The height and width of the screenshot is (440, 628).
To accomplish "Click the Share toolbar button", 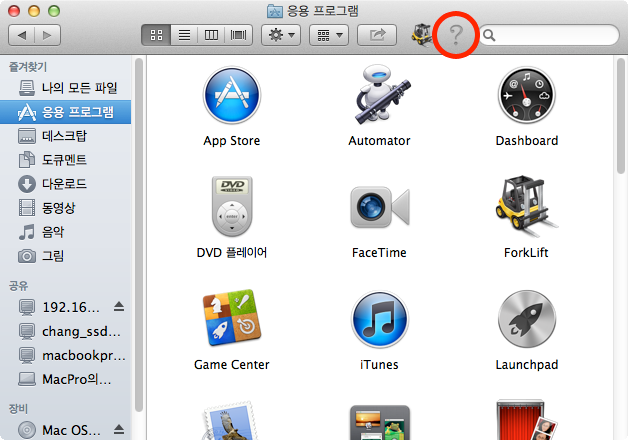I will [x=377, y=35].
